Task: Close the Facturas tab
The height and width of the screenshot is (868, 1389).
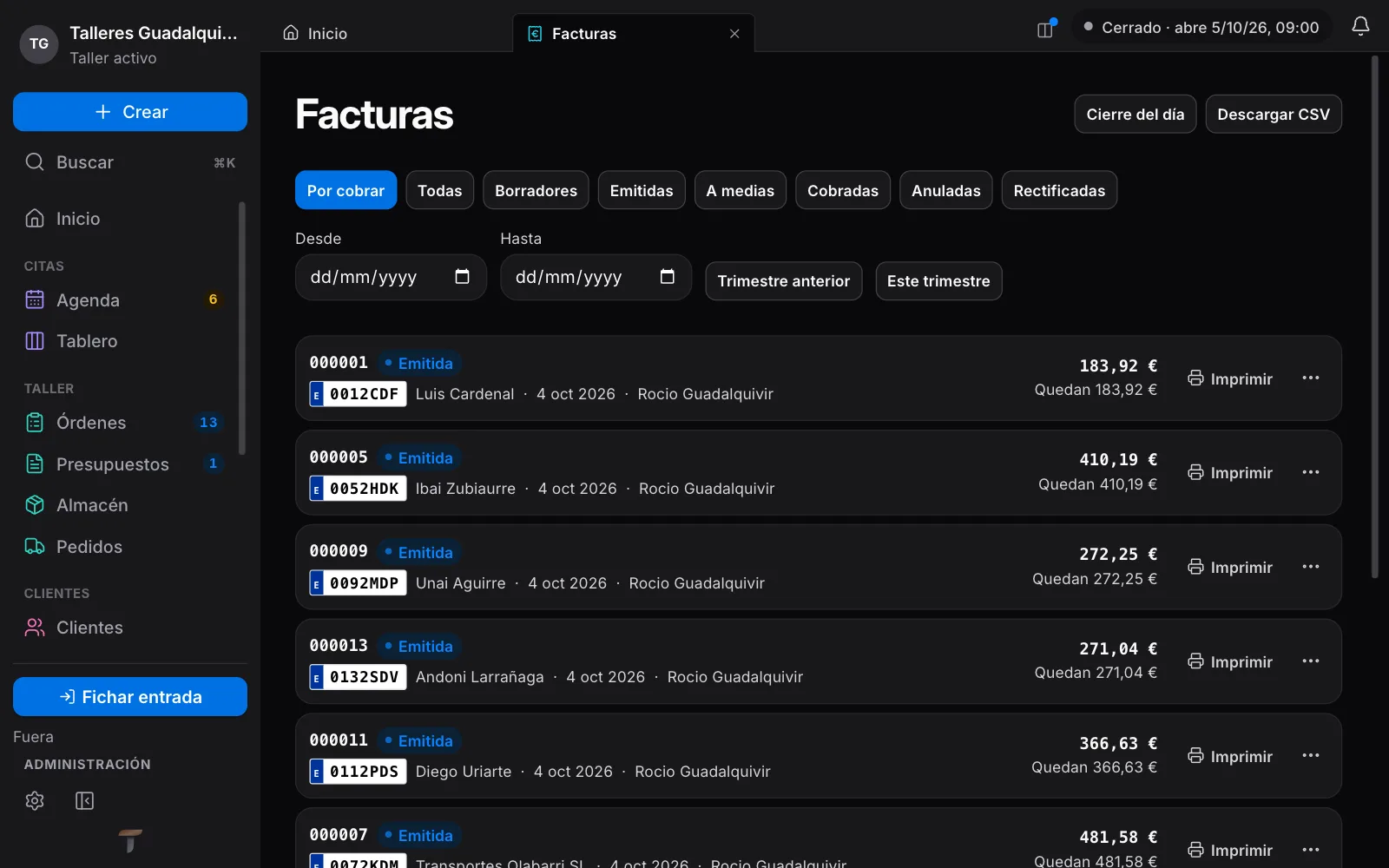Action: [734, 34]
